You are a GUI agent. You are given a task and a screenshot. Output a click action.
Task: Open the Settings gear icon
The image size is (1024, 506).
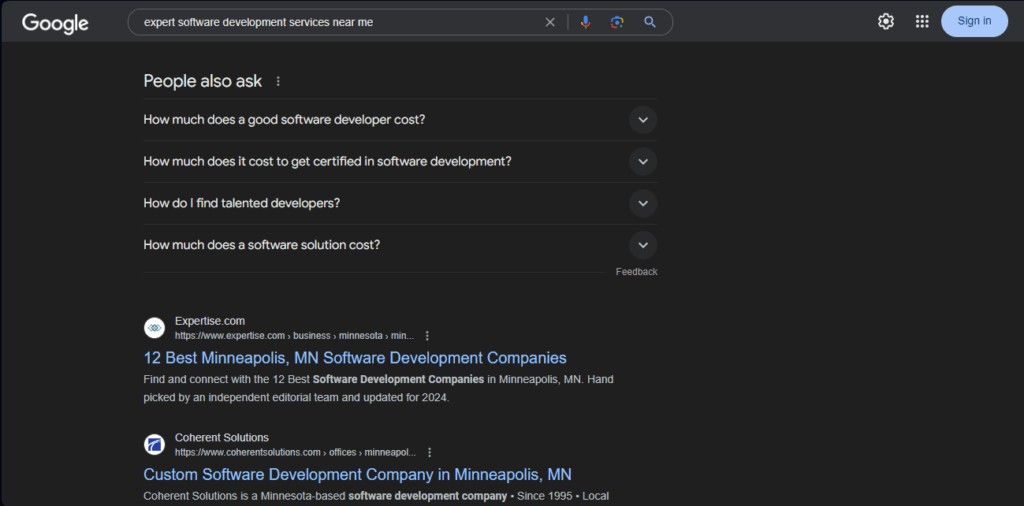tap(886, 22)
